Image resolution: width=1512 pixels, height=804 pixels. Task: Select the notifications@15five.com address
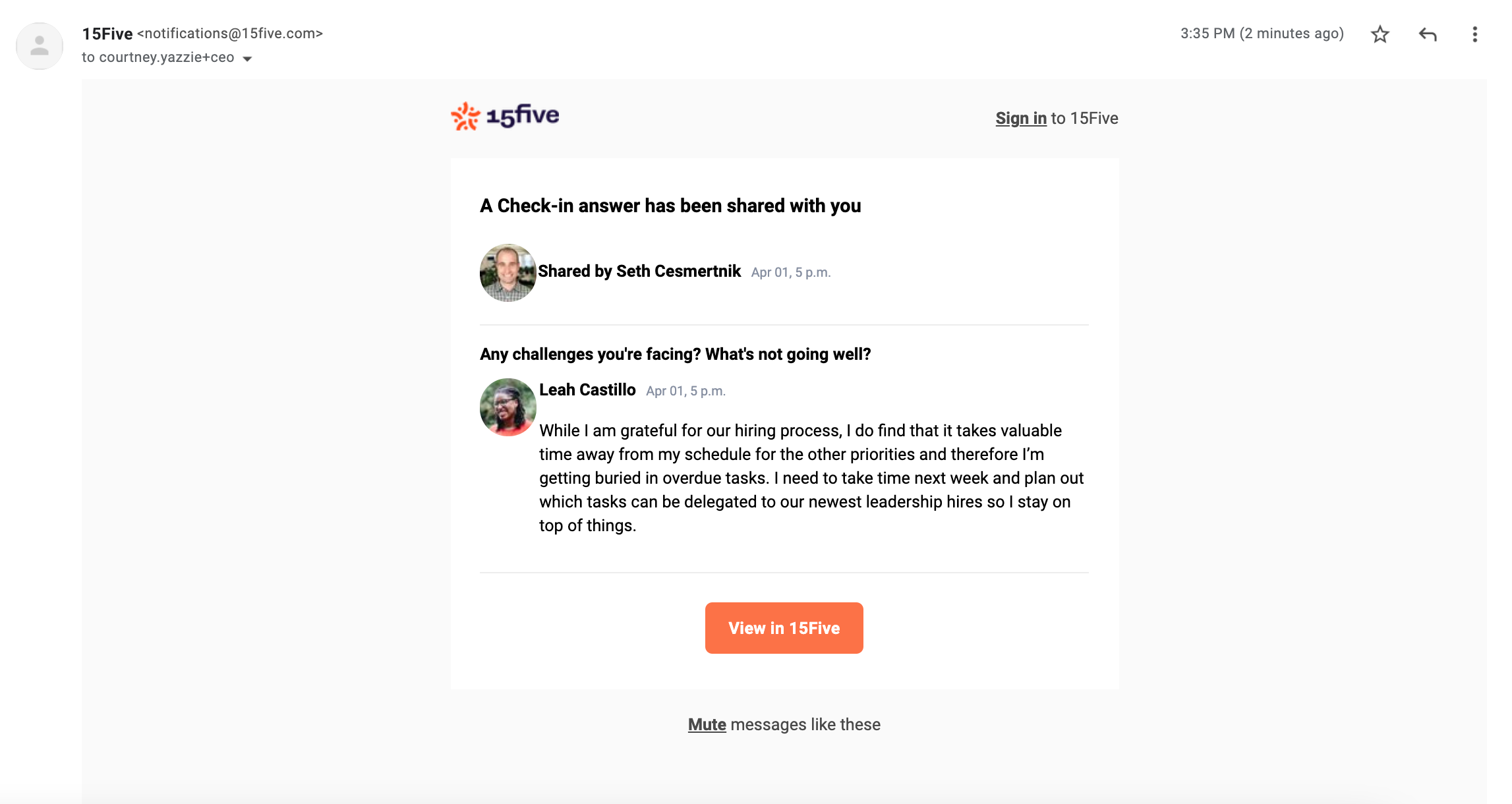coord(230,34)
